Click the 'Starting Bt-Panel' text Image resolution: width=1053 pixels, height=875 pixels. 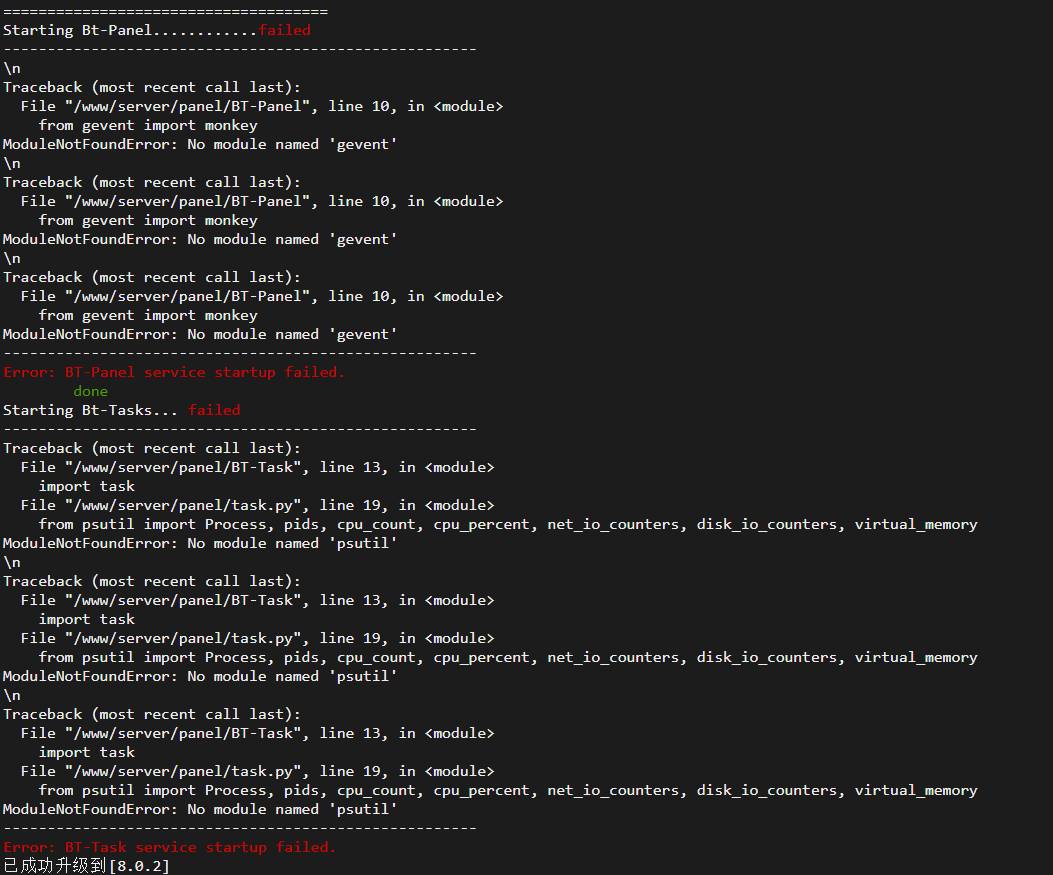(78, 30)
